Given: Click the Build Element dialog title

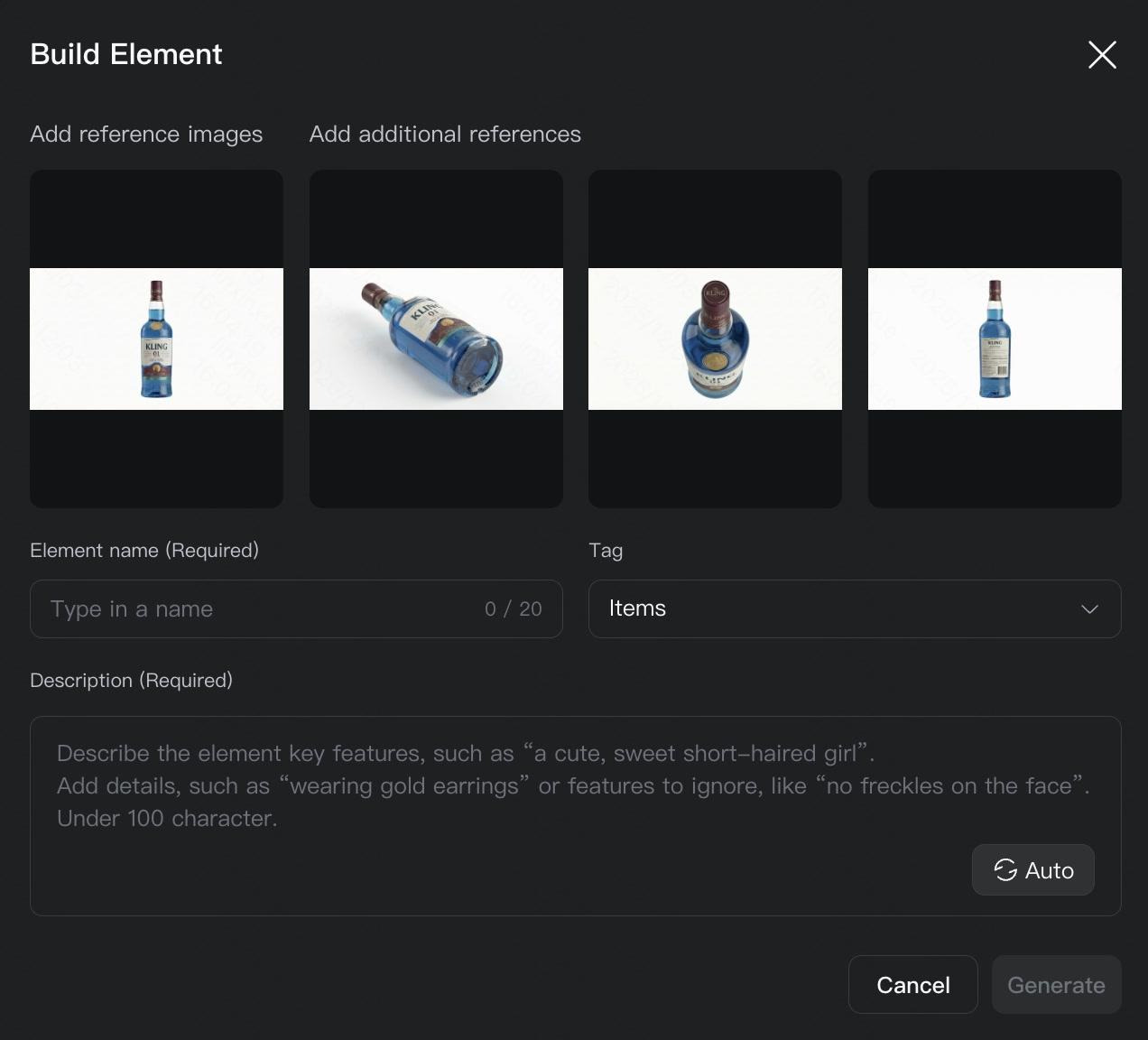Looking at the screenshot, I should pos(126,54).
